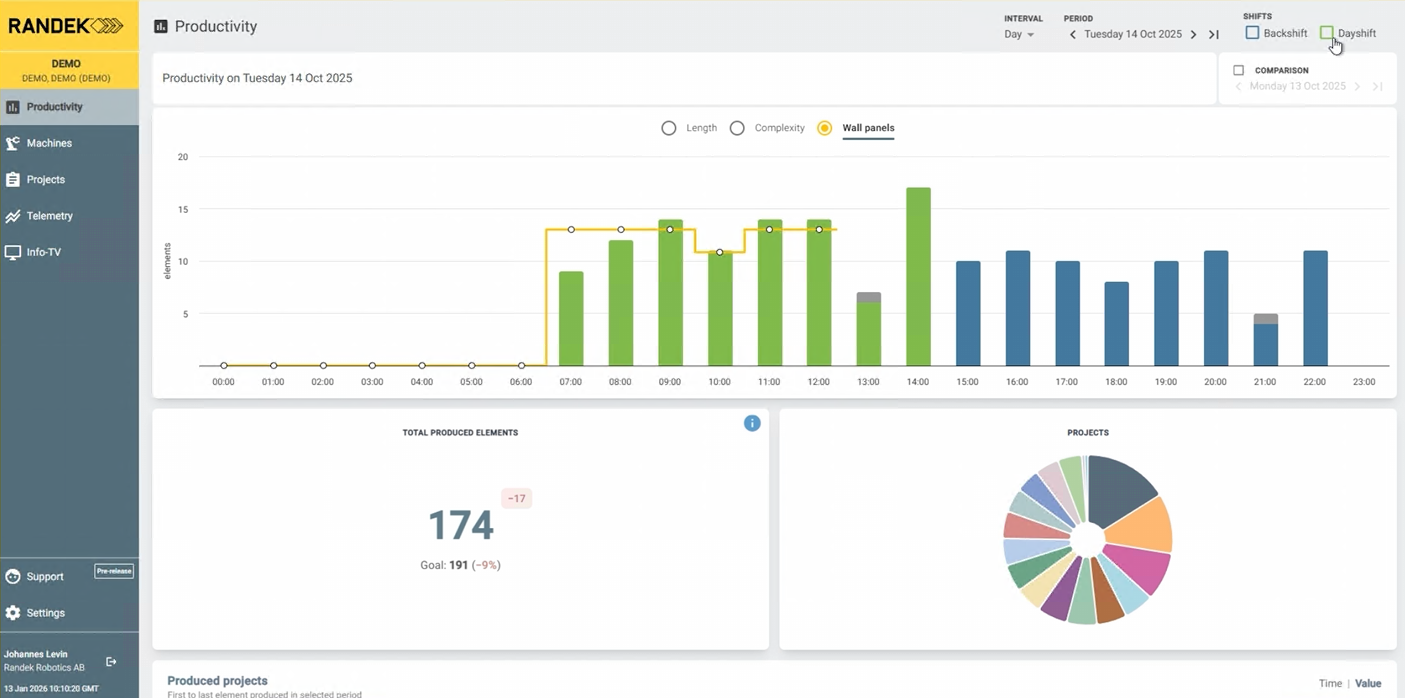
Task: Open the Telemetry sidebar item
Action: [x=69, y=216]
